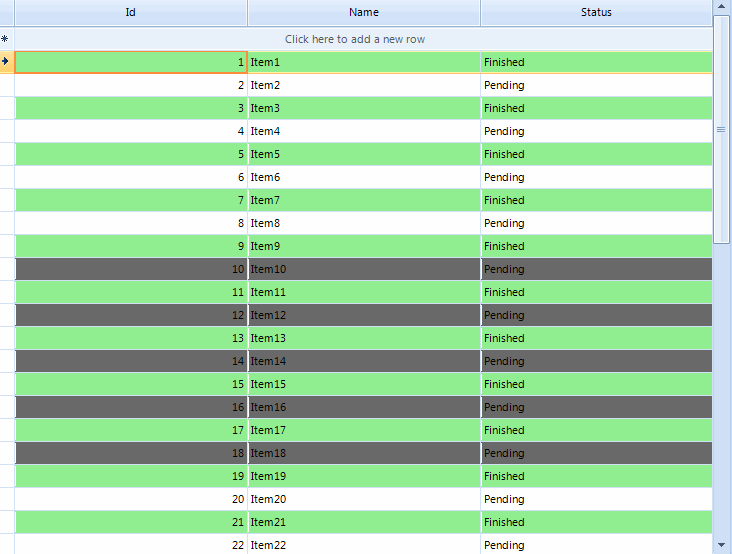Select the Item1 name cell

(x=364, y=62)
